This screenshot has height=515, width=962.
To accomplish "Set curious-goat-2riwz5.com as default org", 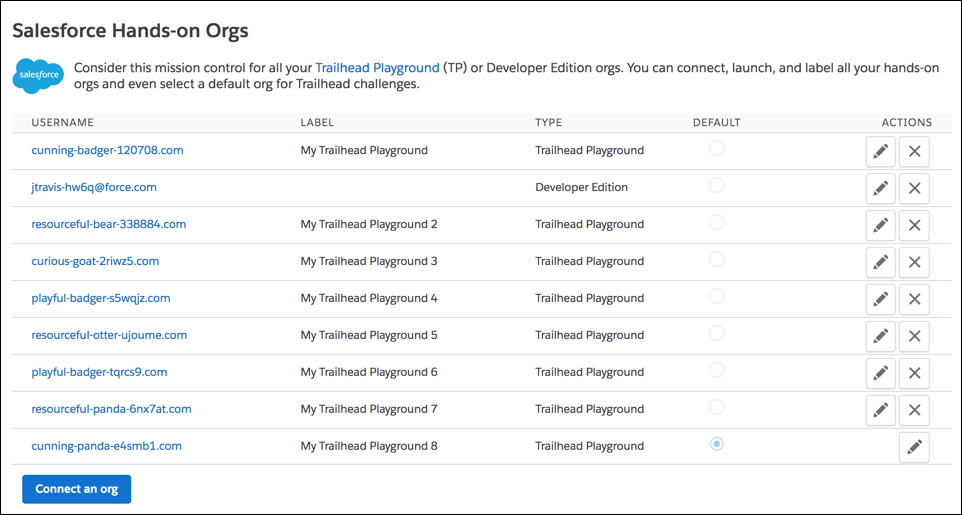I will pos(717,258).
